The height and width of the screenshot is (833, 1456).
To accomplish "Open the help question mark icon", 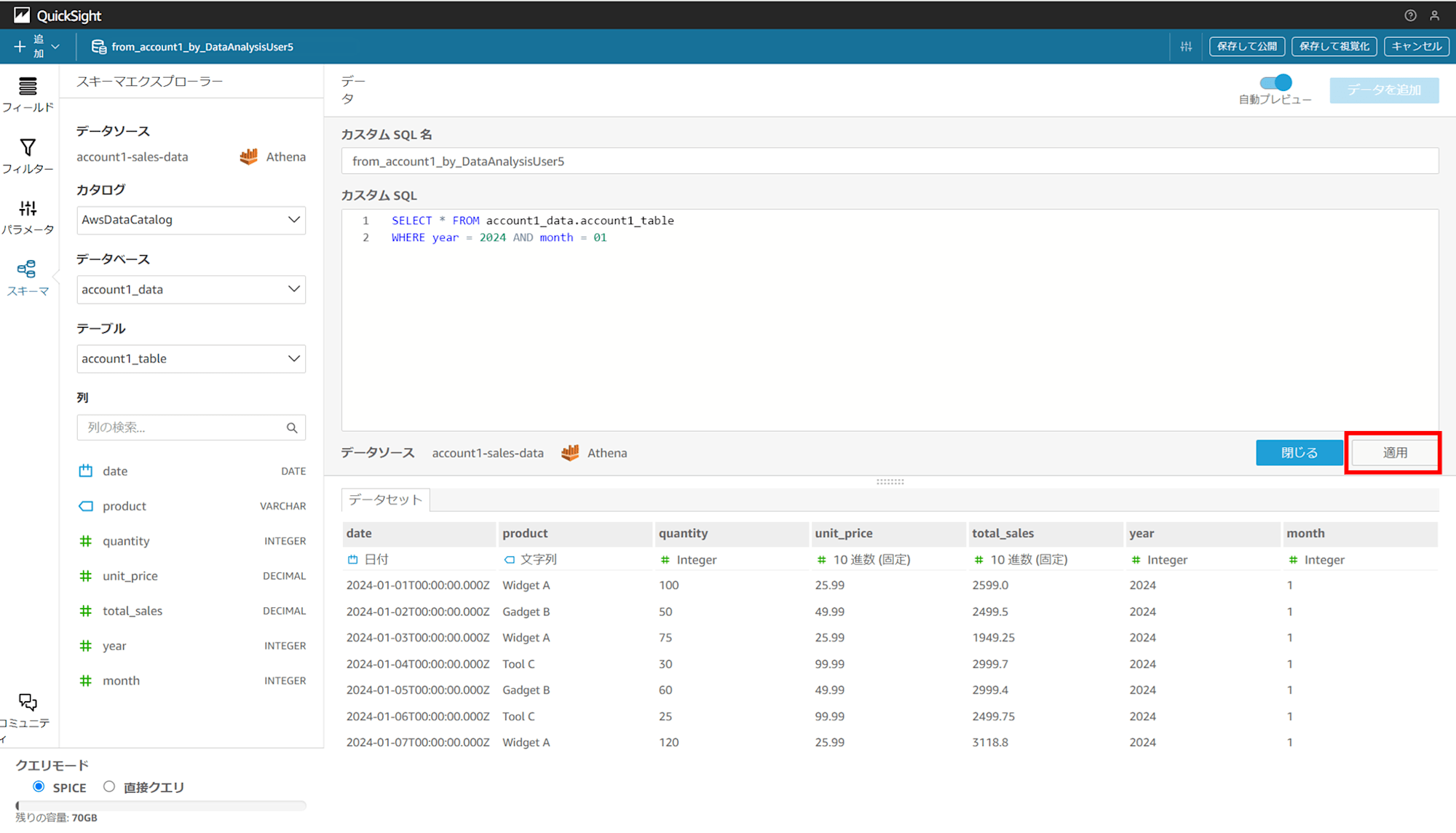I will [x=1410, y=15].
